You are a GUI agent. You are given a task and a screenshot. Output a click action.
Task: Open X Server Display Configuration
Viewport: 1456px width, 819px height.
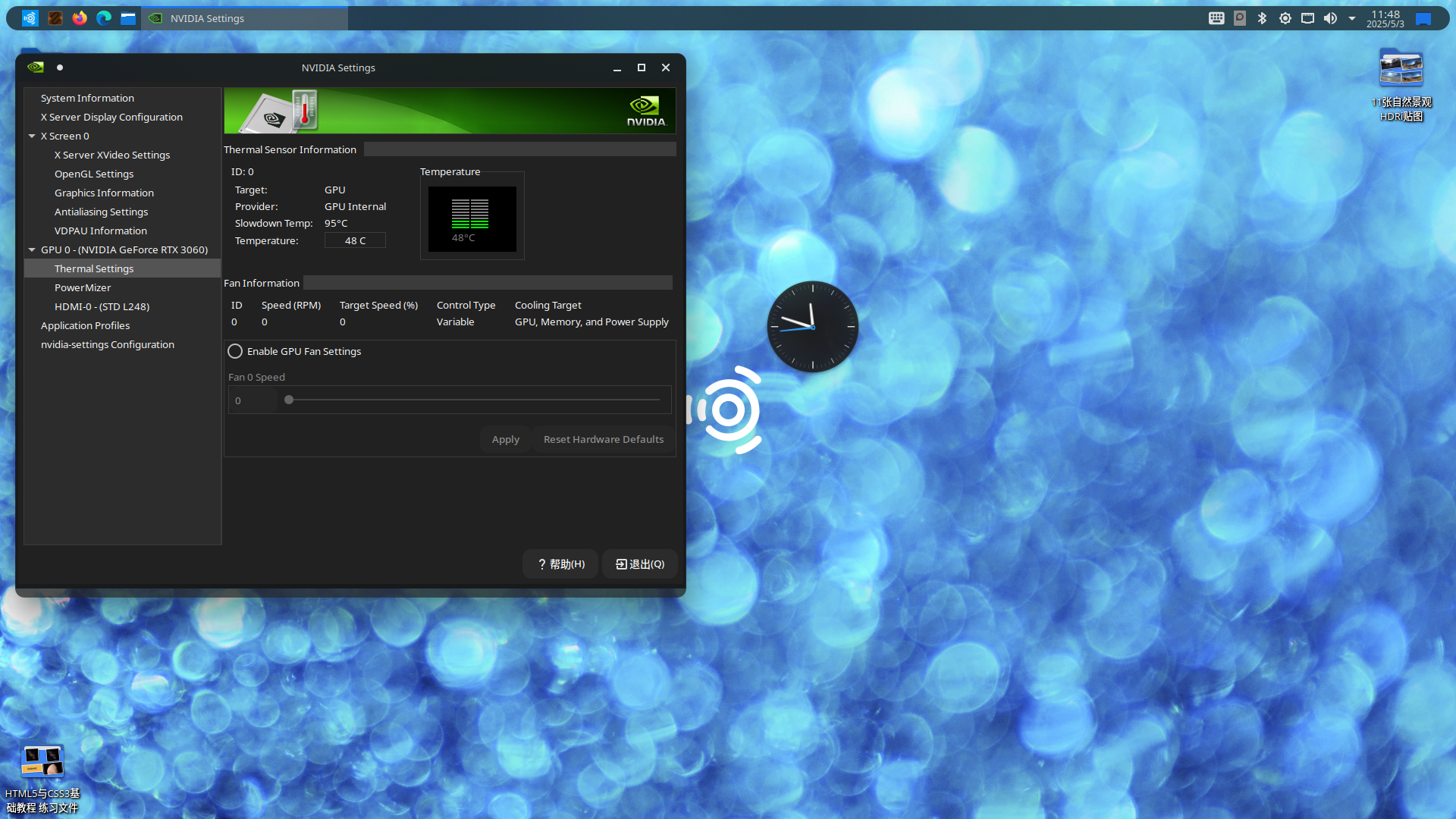[x=111, y=117]
